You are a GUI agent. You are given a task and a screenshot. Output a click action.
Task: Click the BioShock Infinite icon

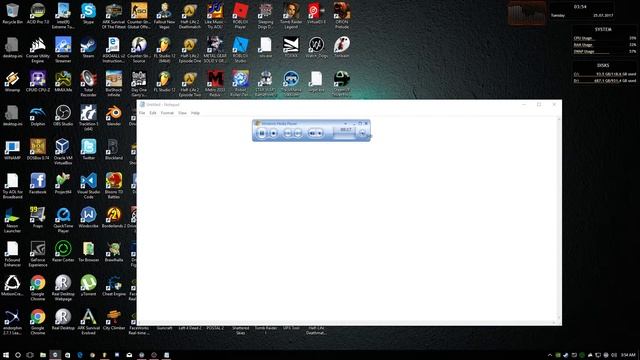(x=113, y=84)
